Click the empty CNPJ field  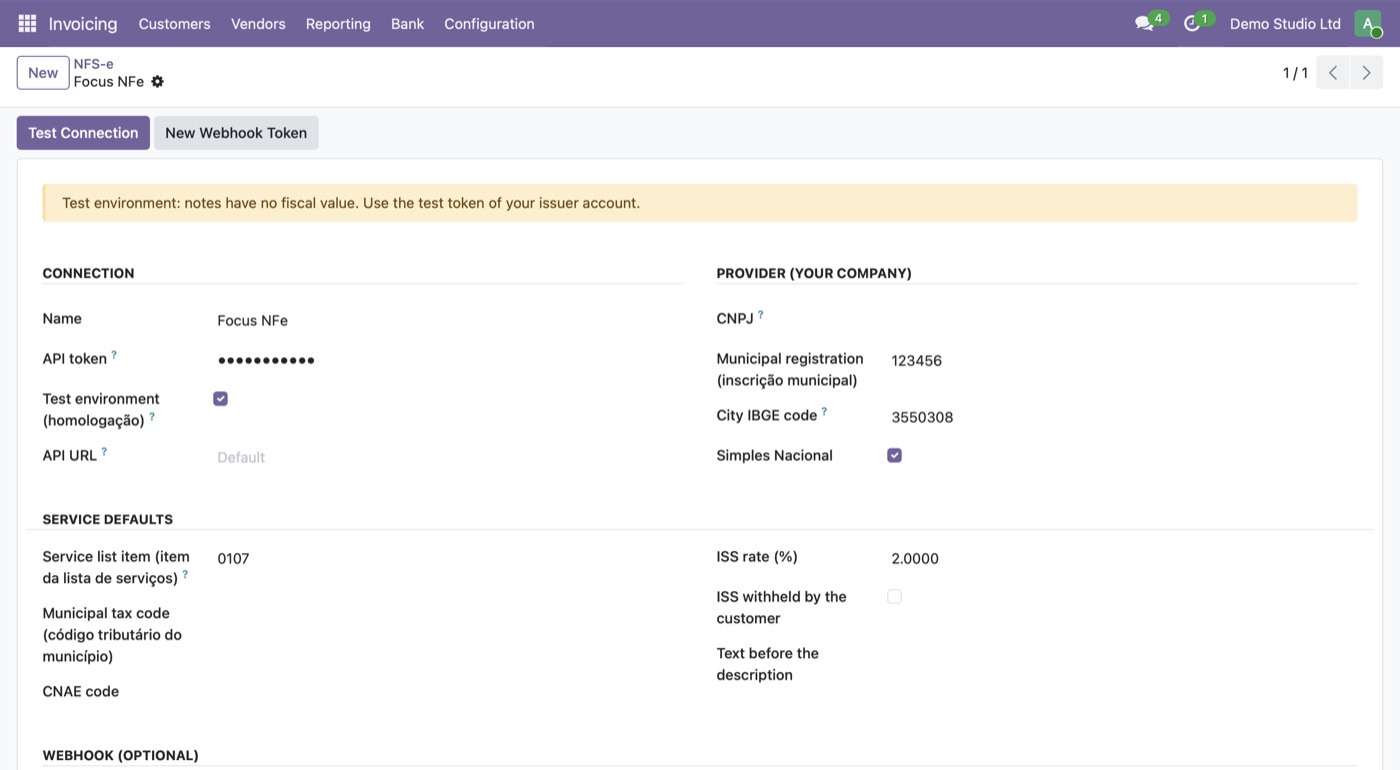point(1124,320)
